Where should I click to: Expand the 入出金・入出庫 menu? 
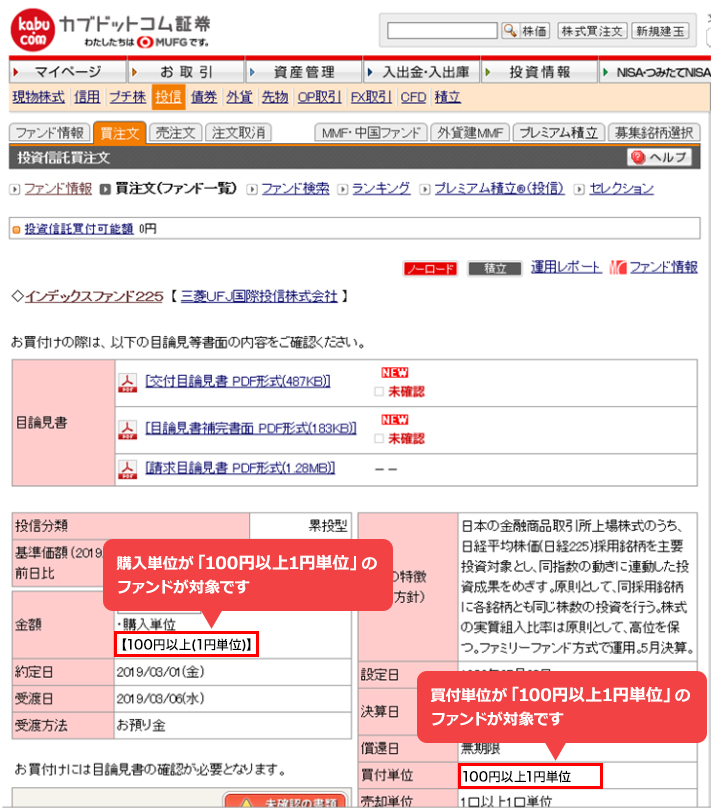tap(421, 72)
